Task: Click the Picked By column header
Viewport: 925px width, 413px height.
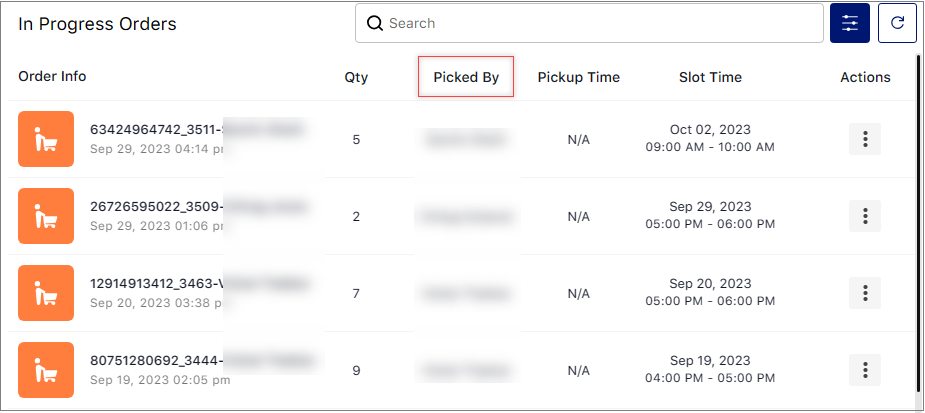Action: click(x=466, y=77)
